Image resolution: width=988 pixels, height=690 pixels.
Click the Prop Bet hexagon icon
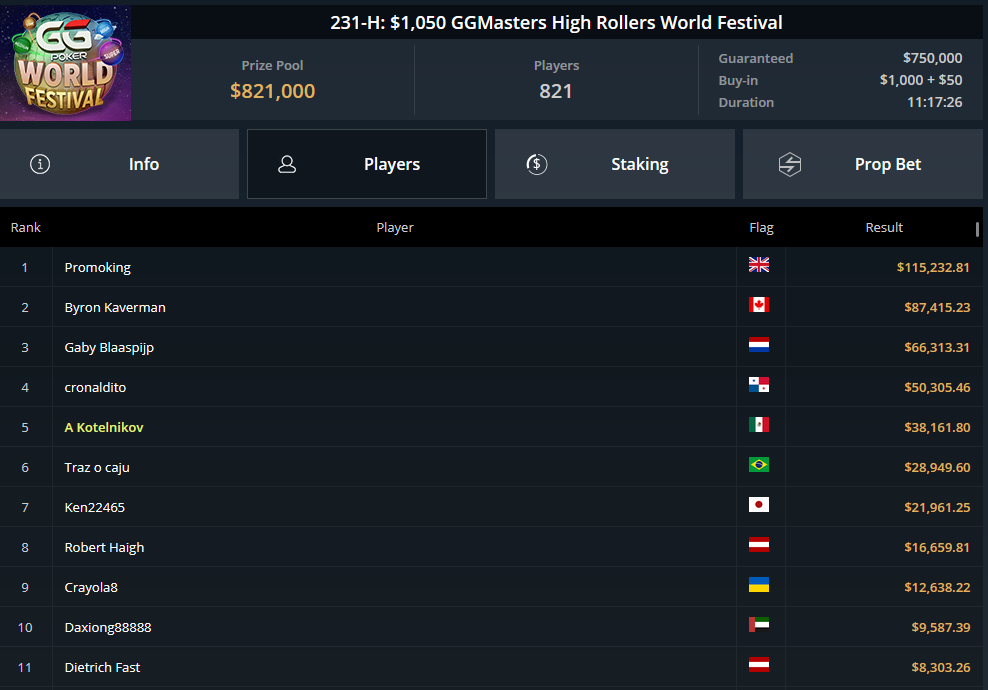(x=790, y=164)
